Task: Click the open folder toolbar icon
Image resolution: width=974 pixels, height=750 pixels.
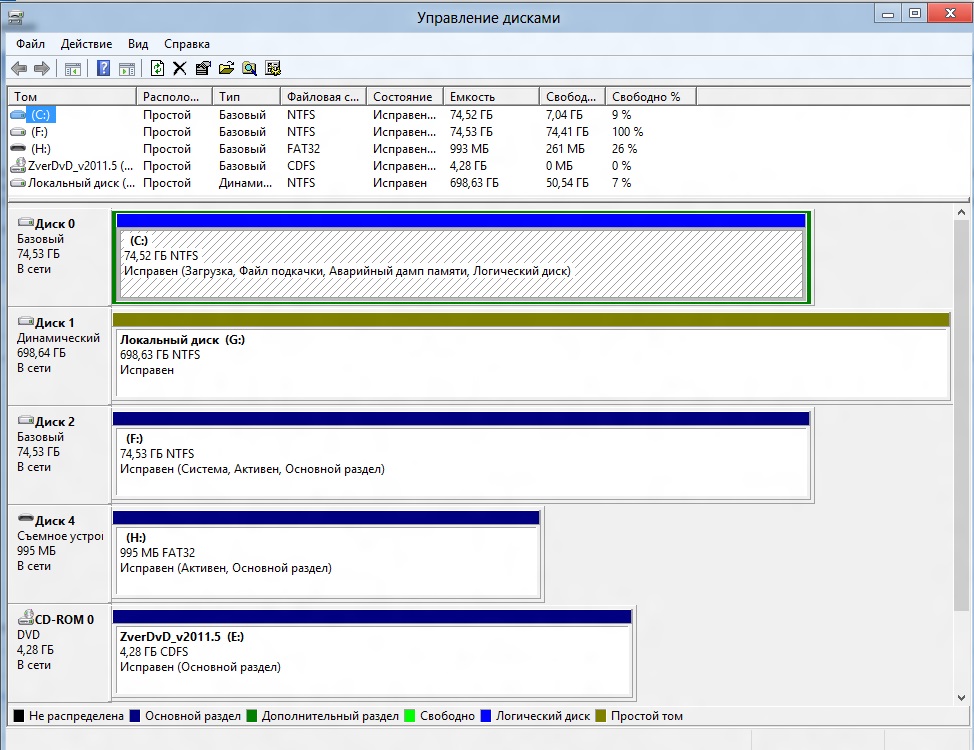Action: pyautogui.click(x=226, y=68)
